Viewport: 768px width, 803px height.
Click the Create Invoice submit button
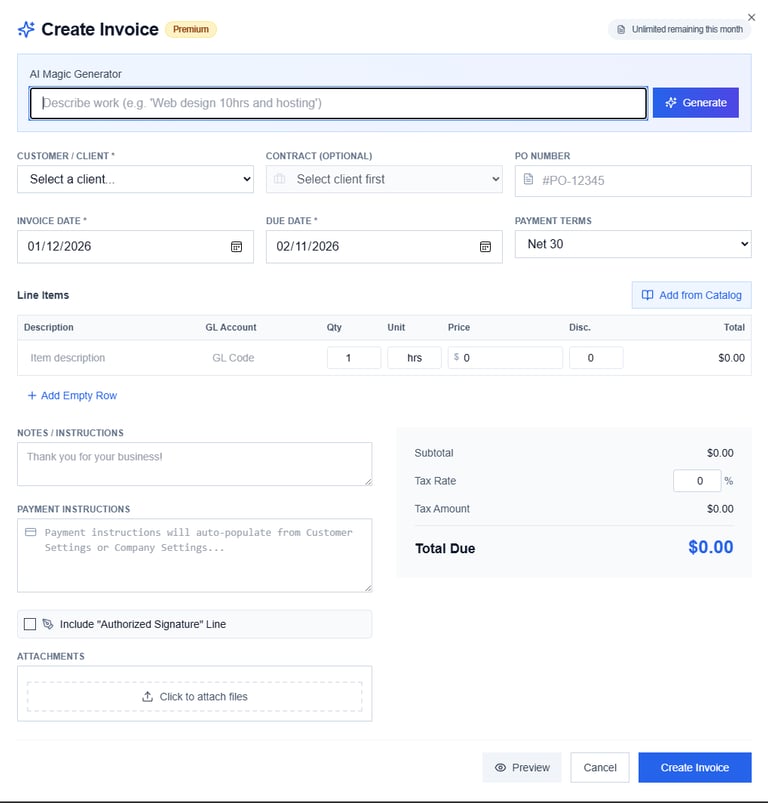coord(694,767)
